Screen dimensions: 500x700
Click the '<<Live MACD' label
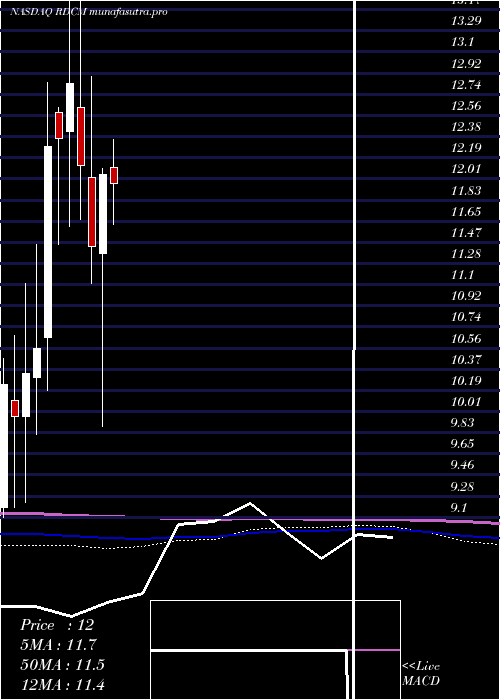coord(421,674)
